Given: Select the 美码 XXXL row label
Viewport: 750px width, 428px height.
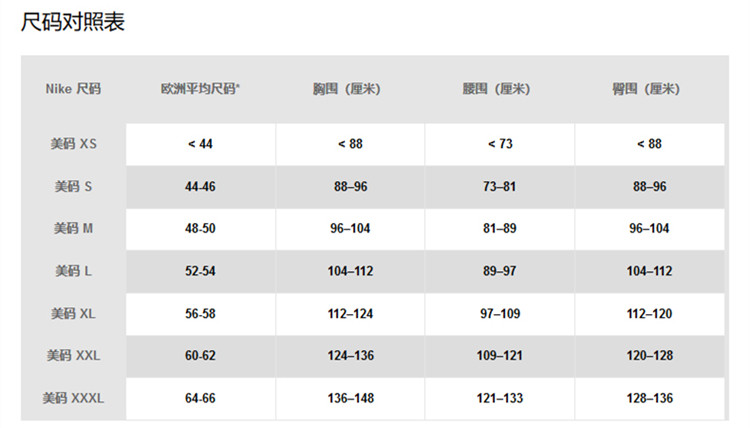Looking at the screenshot, I should point(74,398).
